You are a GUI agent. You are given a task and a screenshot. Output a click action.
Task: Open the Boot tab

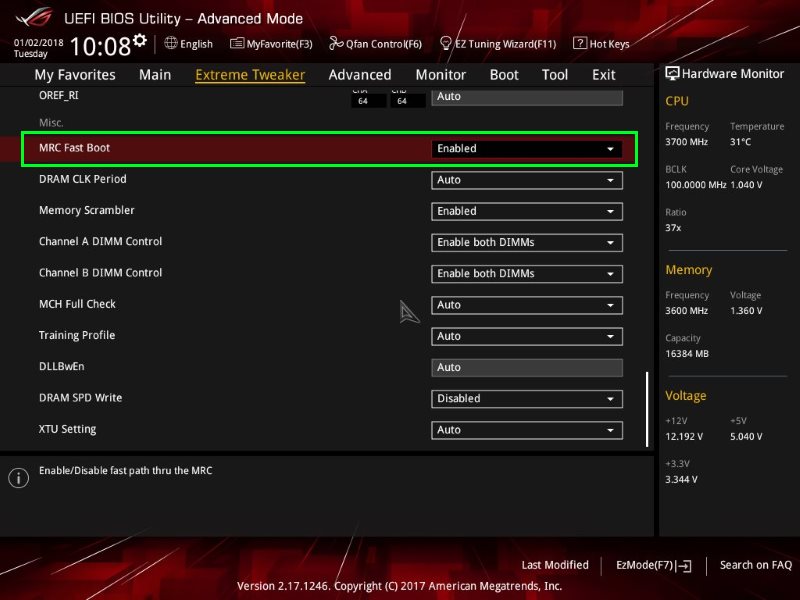coord(504,75)
